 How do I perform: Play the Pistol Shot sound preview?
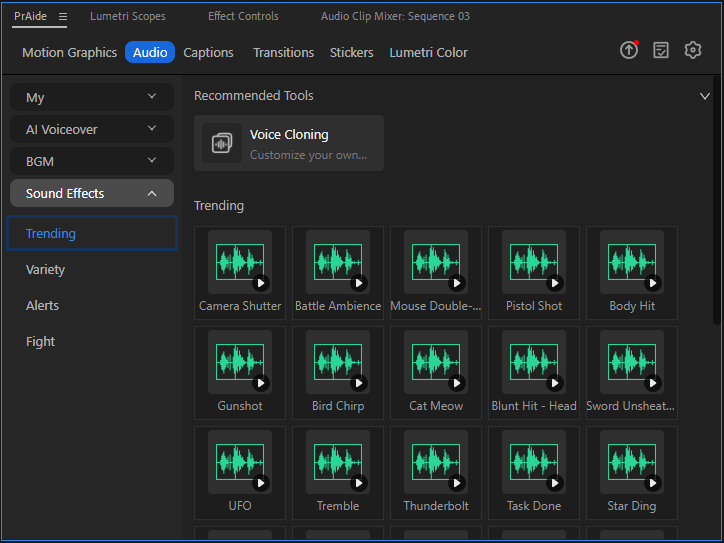(x=555, y=283)
